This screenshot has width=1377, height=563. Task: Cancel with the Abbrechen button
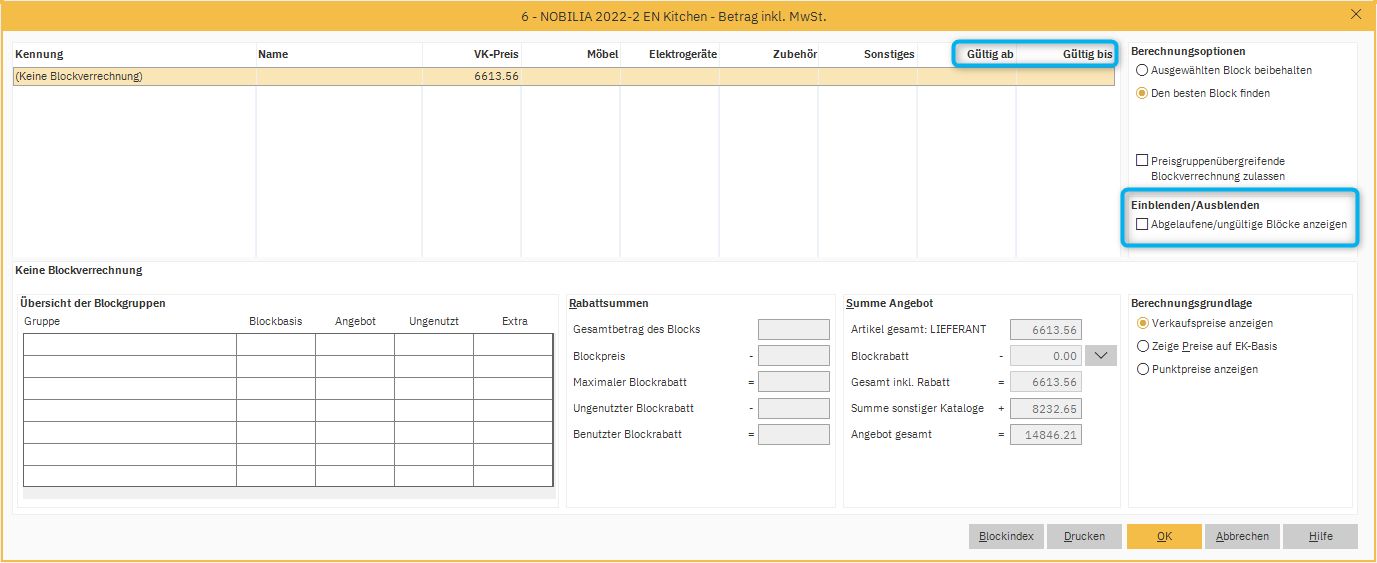(x=1242, y=537)
